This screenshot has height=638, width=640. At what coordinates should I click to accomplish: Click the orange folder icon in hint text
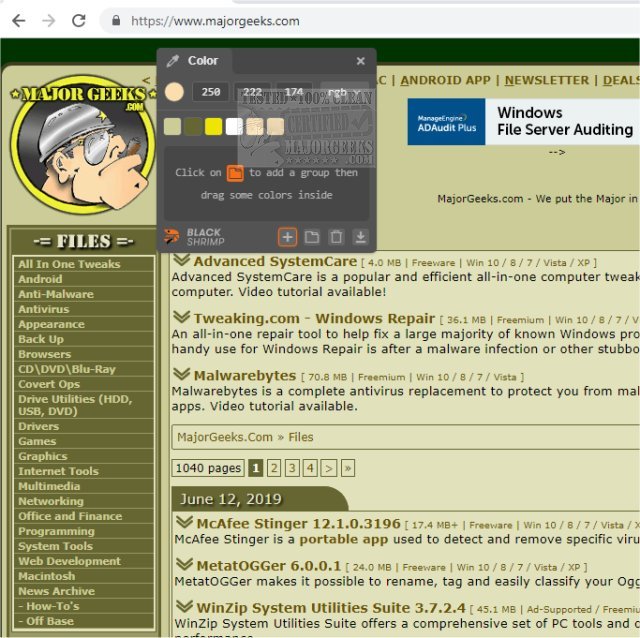pos(235,173)
